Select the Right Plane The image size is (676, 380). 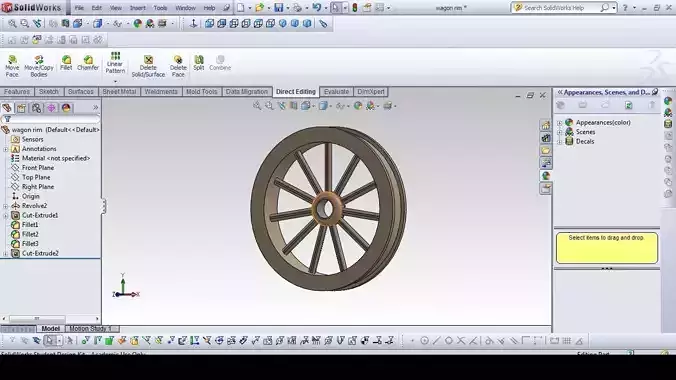coord(38,187)
